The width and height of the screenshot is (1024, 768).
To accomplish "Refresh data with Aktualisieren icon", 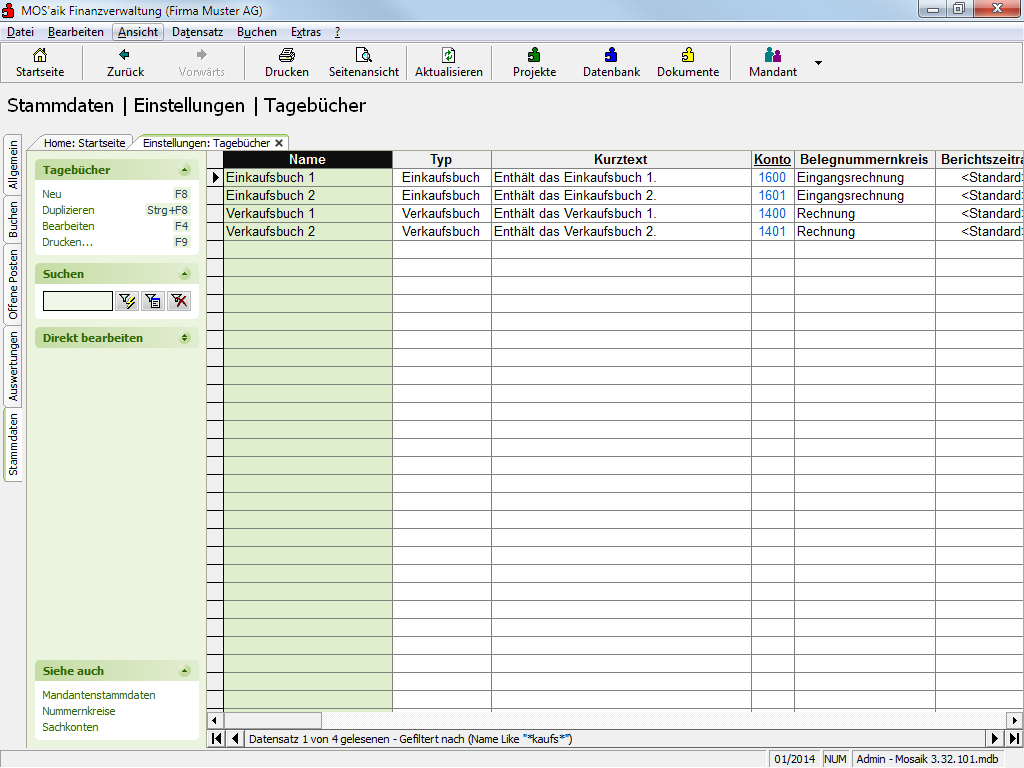I will pos(449,56).
